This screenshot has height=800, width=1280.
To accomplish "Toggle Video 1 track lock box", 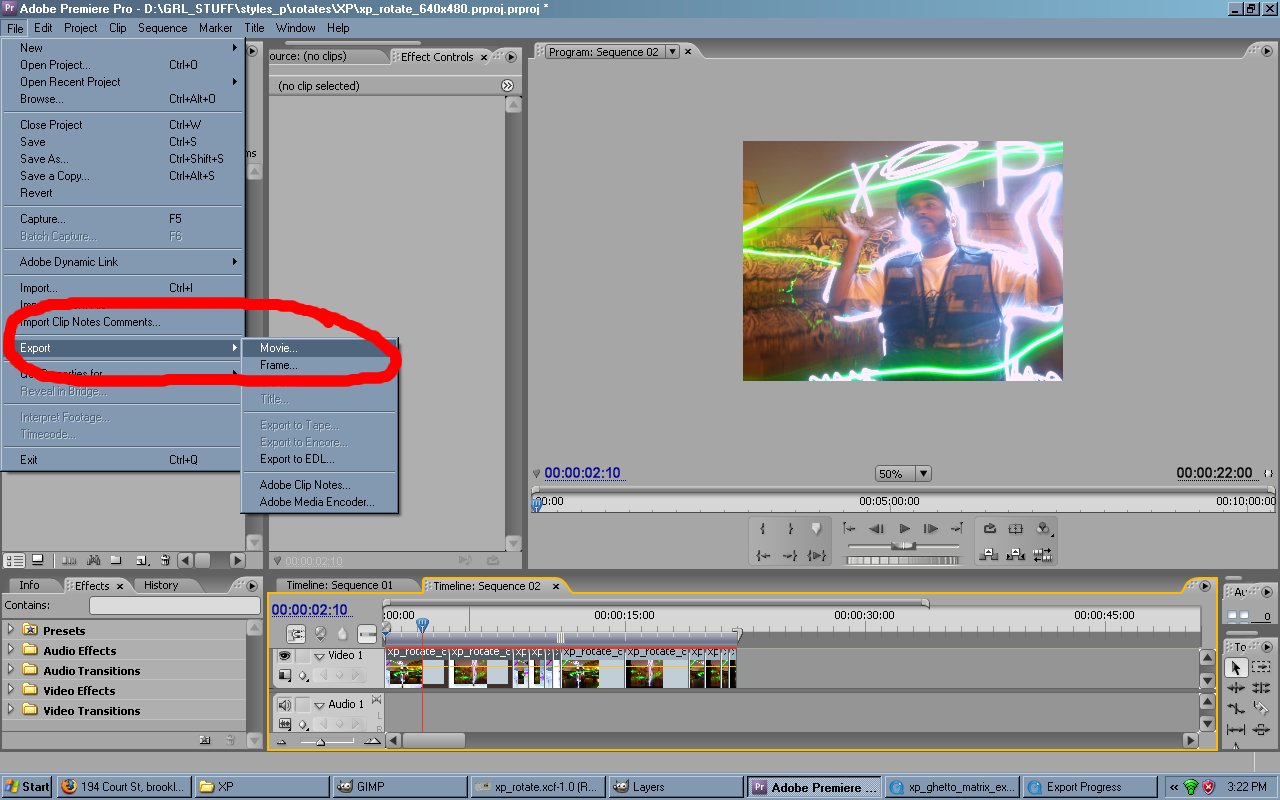I will point(302,656).
